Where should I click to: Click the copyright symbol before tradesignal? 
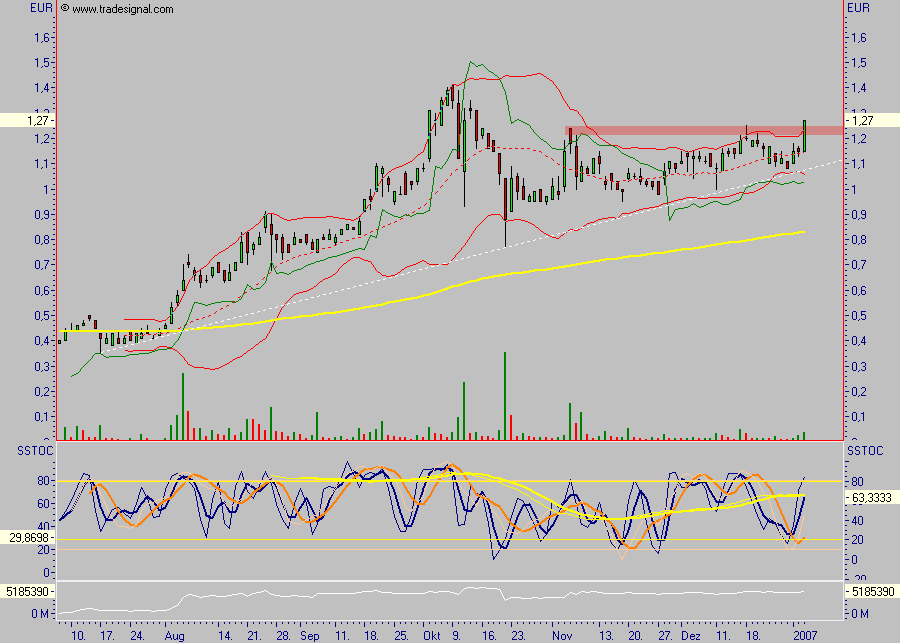click(65, 9)
